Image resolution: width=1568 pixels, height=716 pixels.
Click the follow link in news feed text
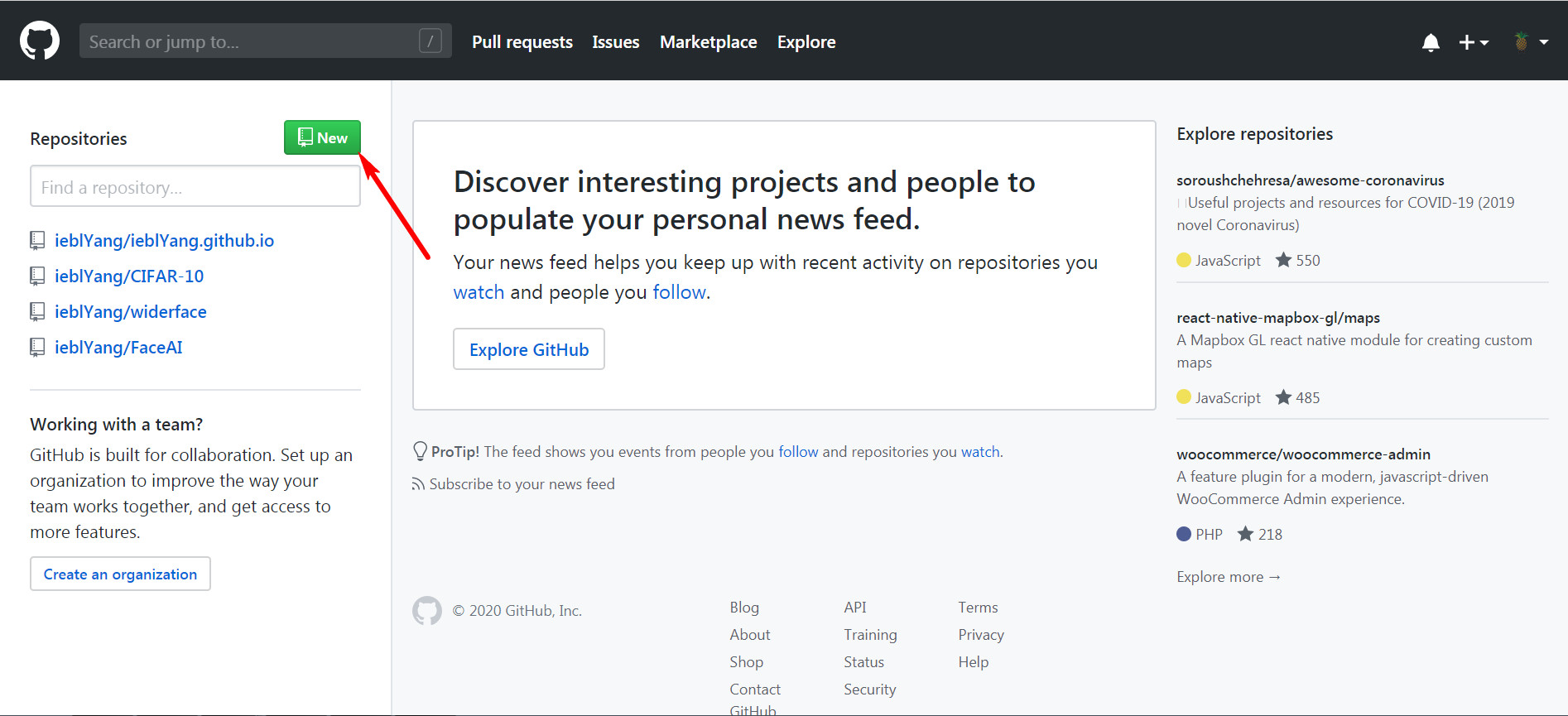tap(679, 292)
